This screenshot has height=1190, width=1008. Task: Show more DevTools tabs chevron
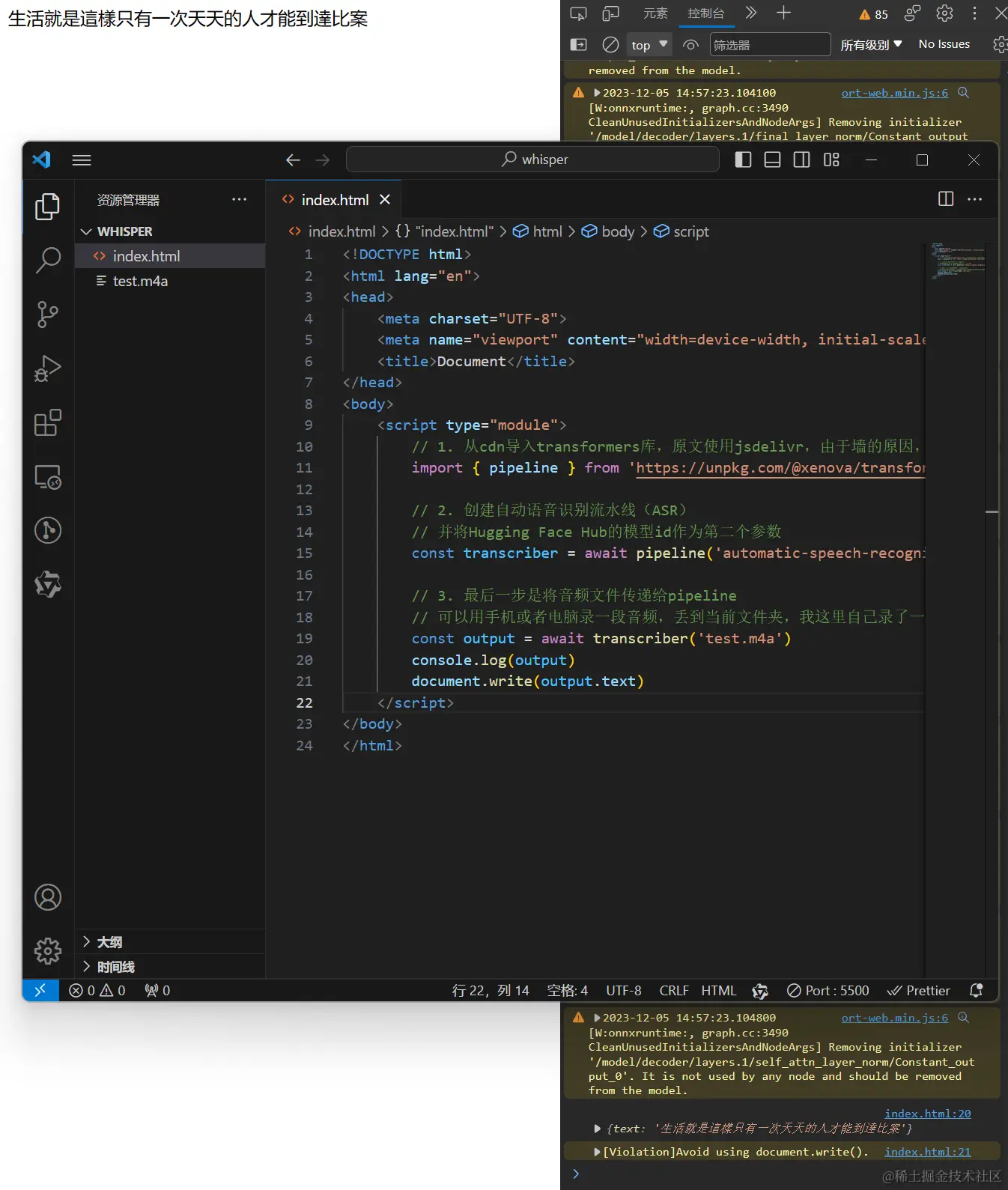click(751, 13)
